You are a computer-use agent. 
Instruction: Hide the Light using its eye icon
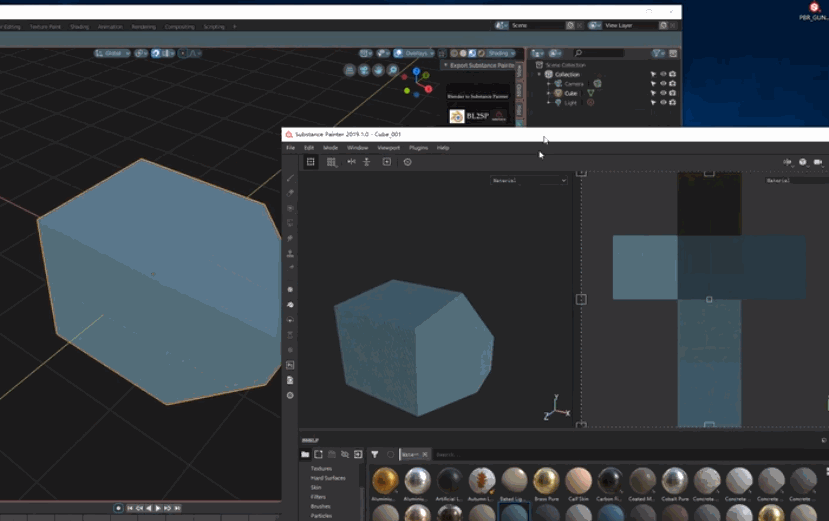[663, 103]
